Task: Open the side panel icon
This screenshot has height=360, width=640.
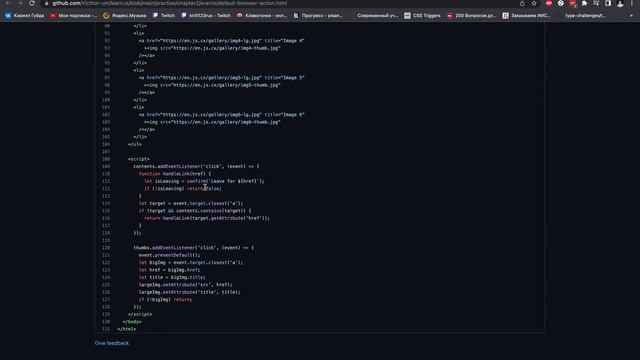Action: 608,3
